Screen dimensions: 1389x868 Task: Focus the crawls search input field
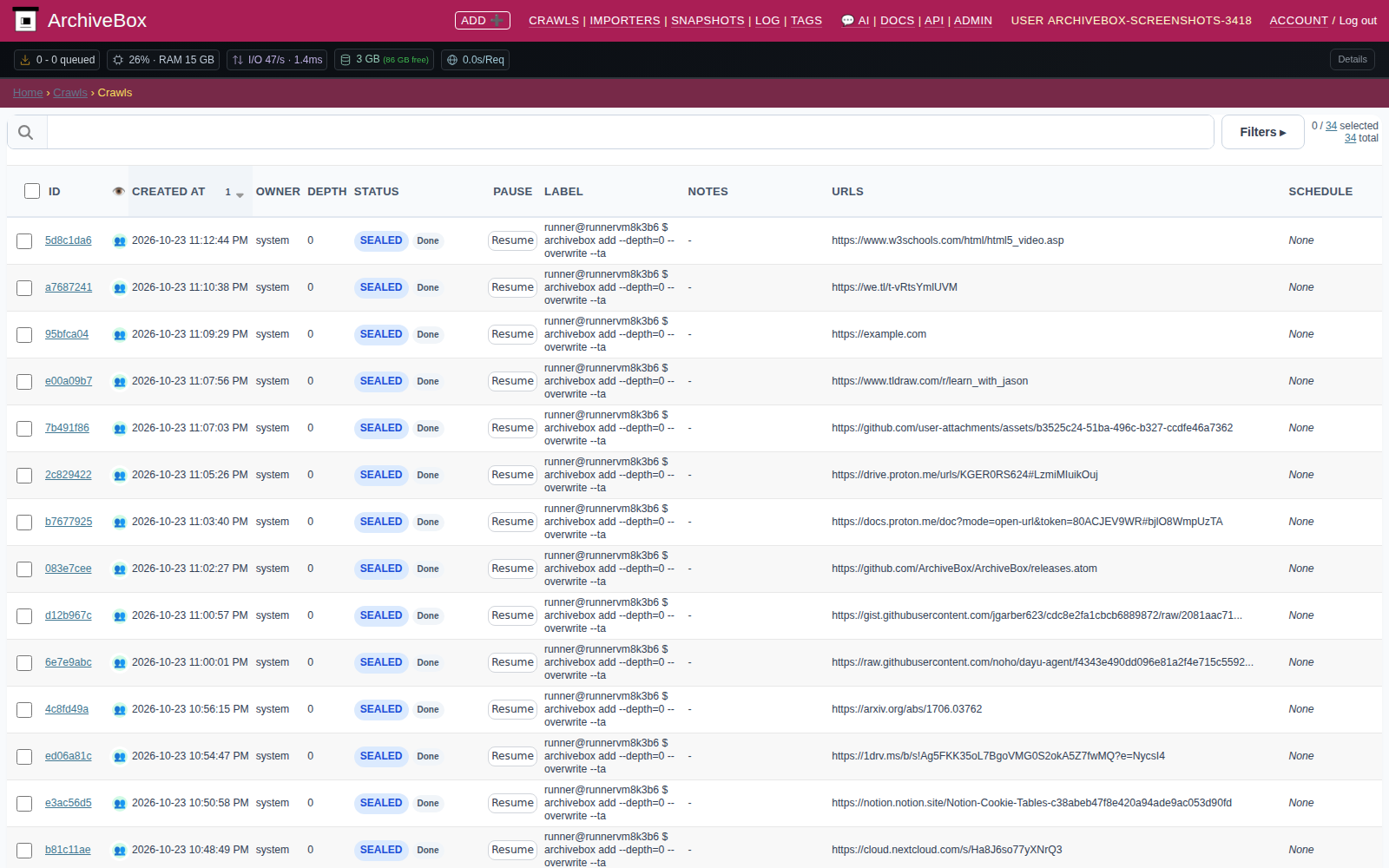click(x=630, y=132)
